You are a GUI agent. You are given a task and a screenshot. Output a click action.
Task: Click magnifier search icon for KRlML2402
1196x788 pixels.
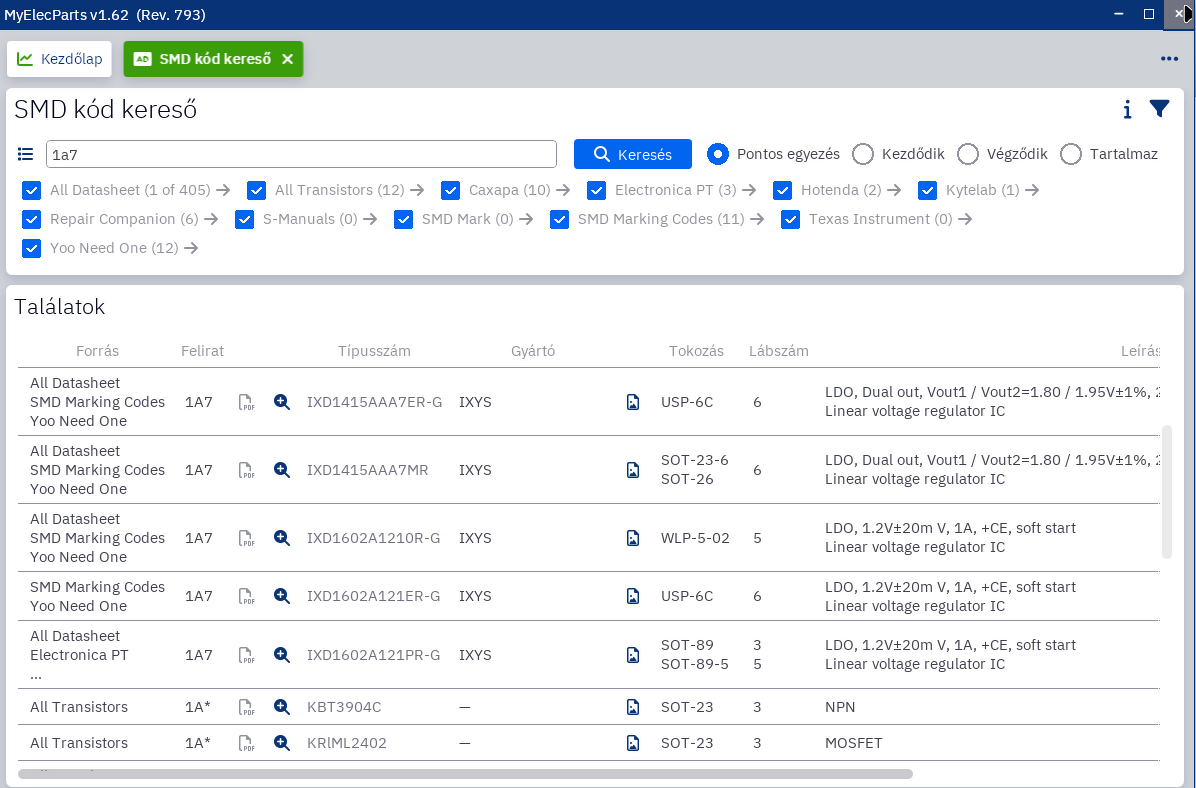pyautogui.click(x=282, y=742)
